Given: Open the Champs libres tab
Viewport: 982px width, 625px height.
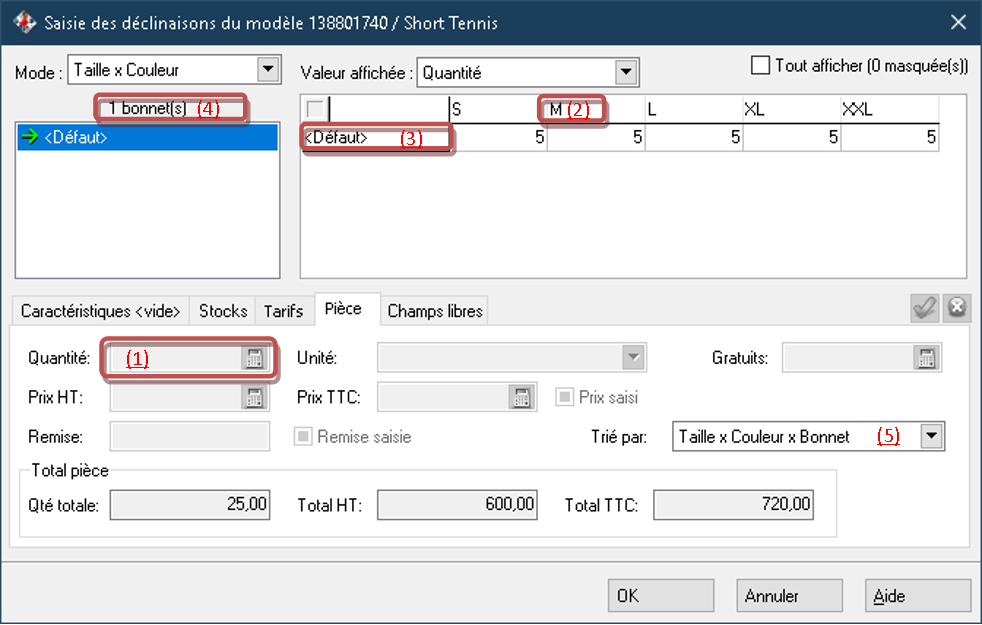Looking at the screenshot, I should [x=435, y=311].
